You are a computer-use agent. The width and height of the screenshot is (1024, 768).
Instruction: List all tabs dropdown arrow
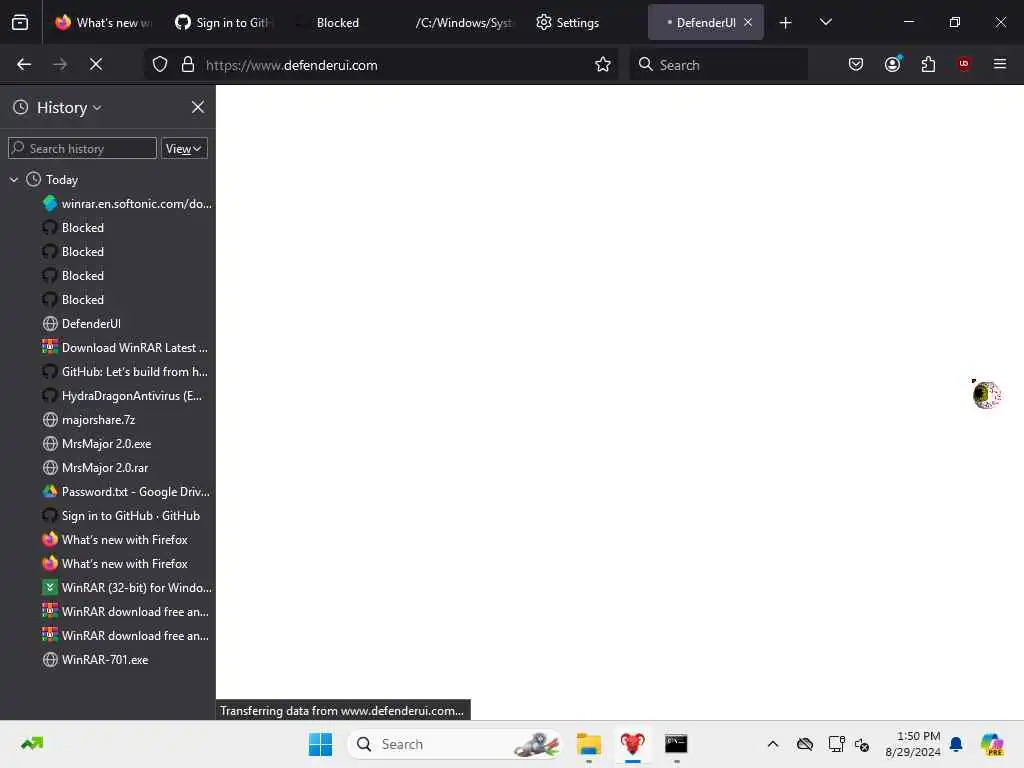(825, 22)
